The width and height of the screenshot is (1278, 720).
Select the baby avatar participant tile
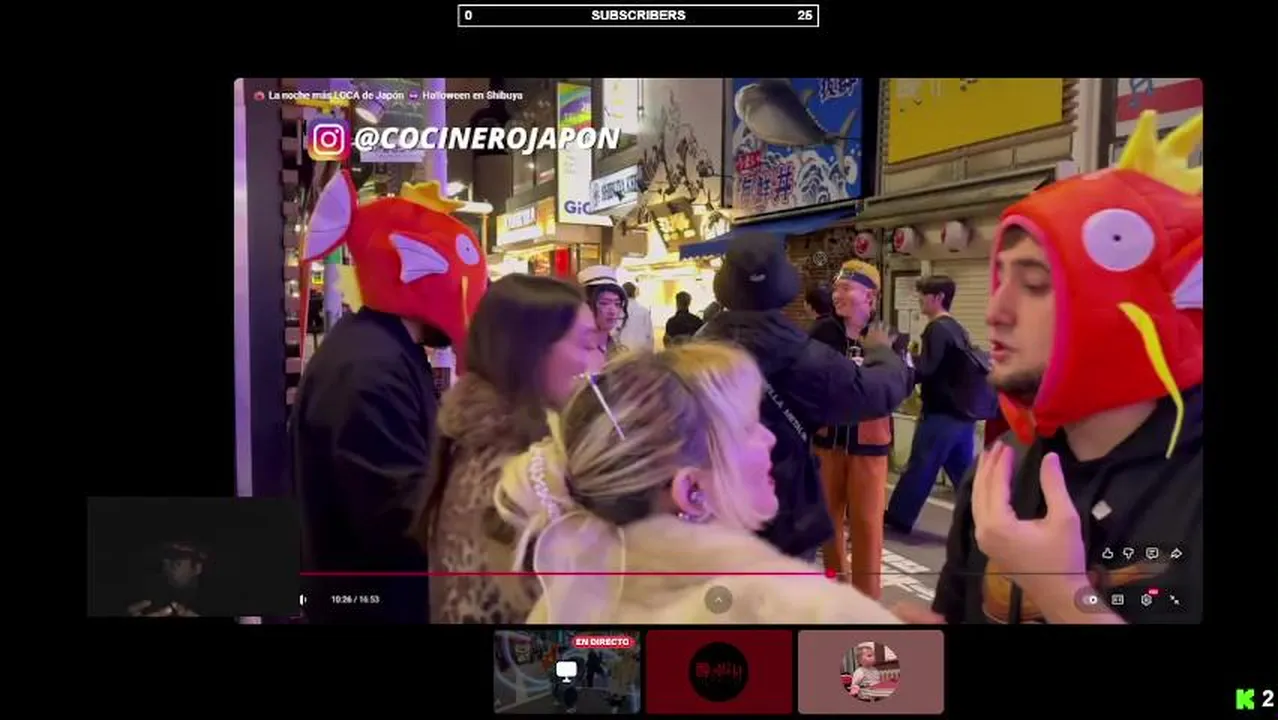(871, 671)
